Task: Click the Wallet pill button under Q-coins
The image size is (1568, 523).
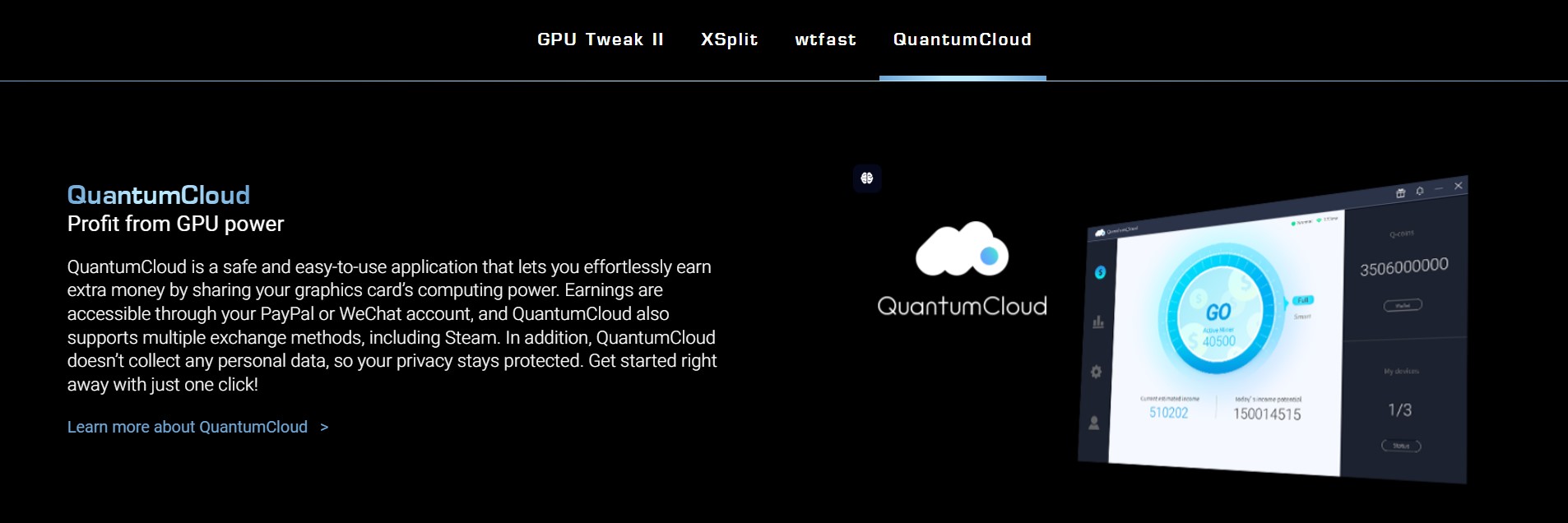Action: coord(1403,305)
